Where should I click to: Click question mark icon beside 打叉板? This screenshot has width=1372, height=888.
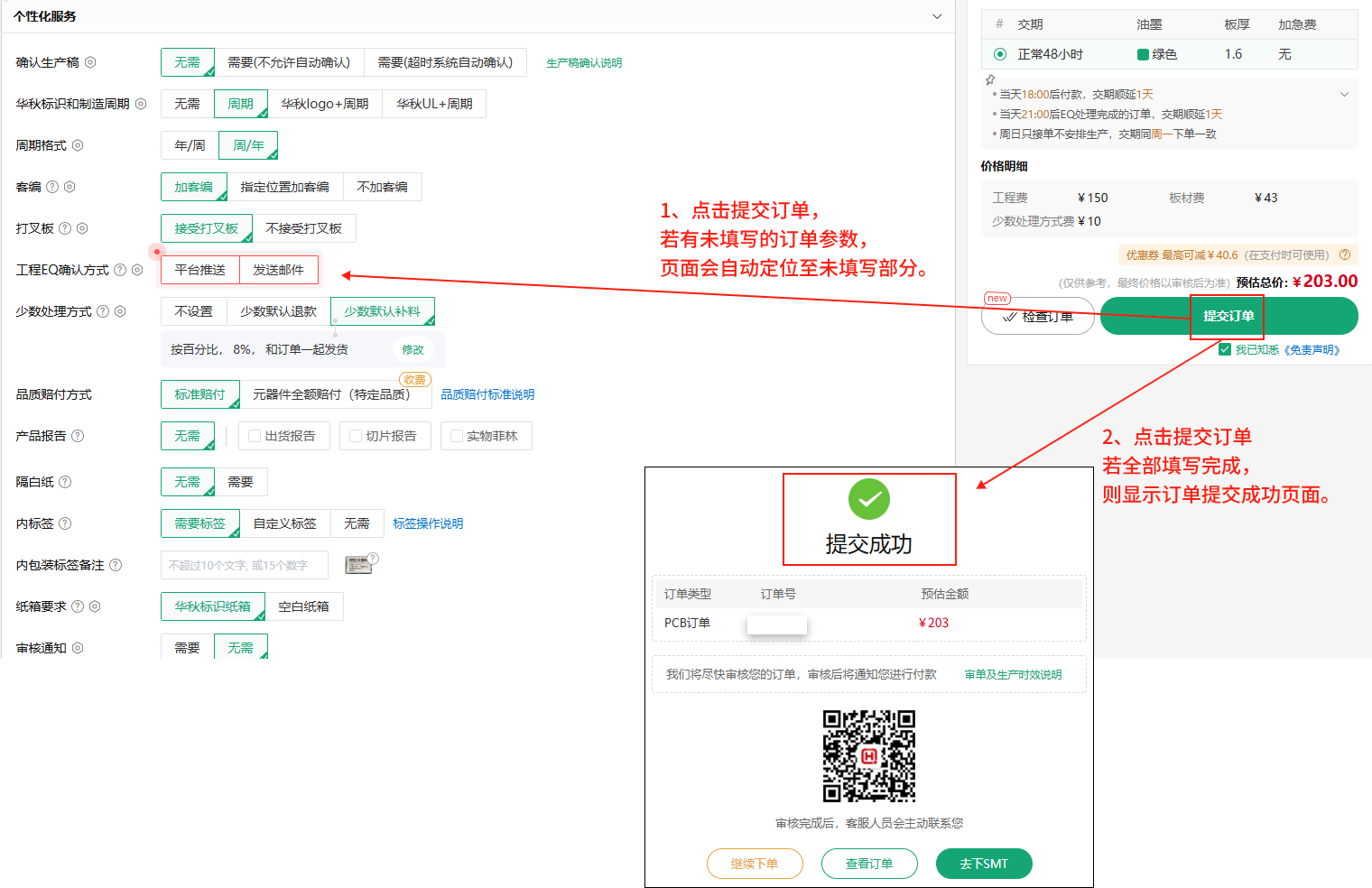tap(65, 228)
